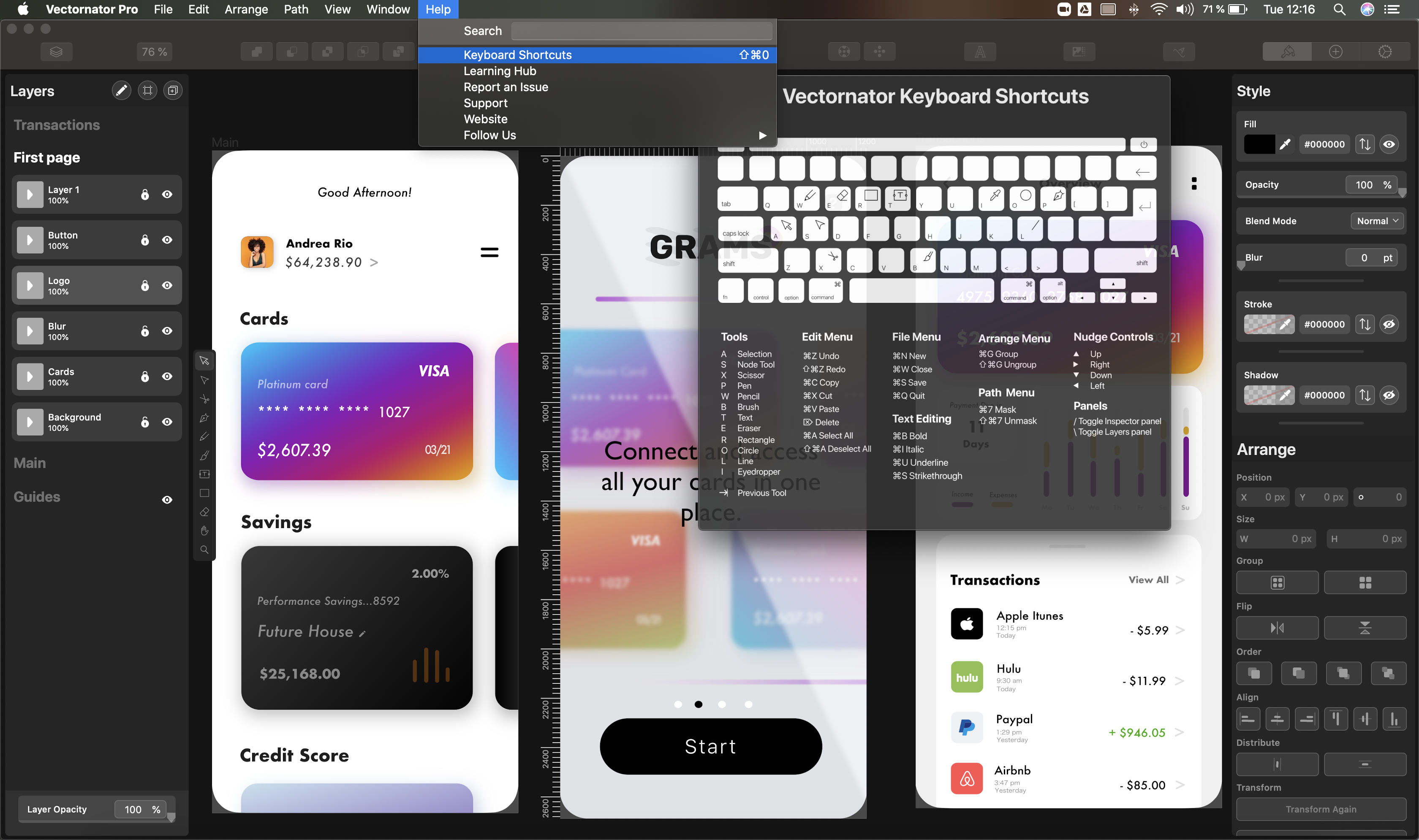Click View All in Transactions
The height and width of the screenshot is (840, 1419).
click(1148, 580)
